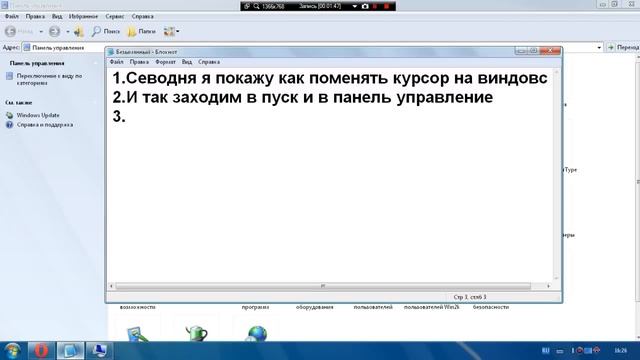Click the 'Стр 3, стлб 3' status bar text
640x360 pixels.
(x=470, y=297)
